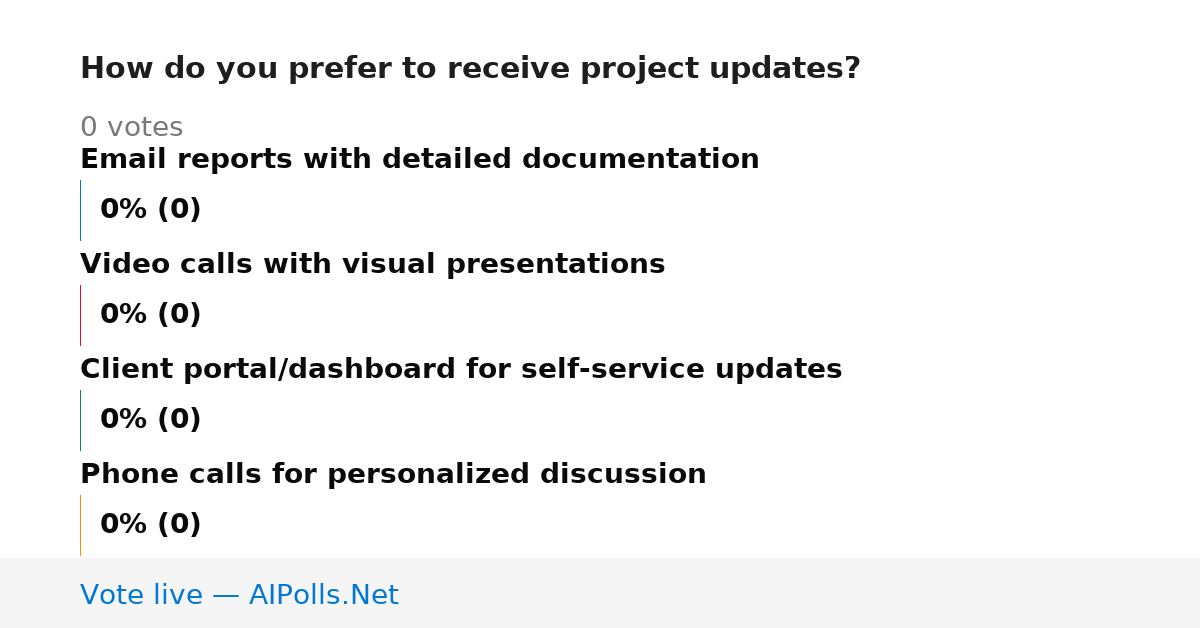This screenshot has height=628, width=1200.
Task: Select 'Email reports with detailed documentation' option
Action: tap(420, 159)
